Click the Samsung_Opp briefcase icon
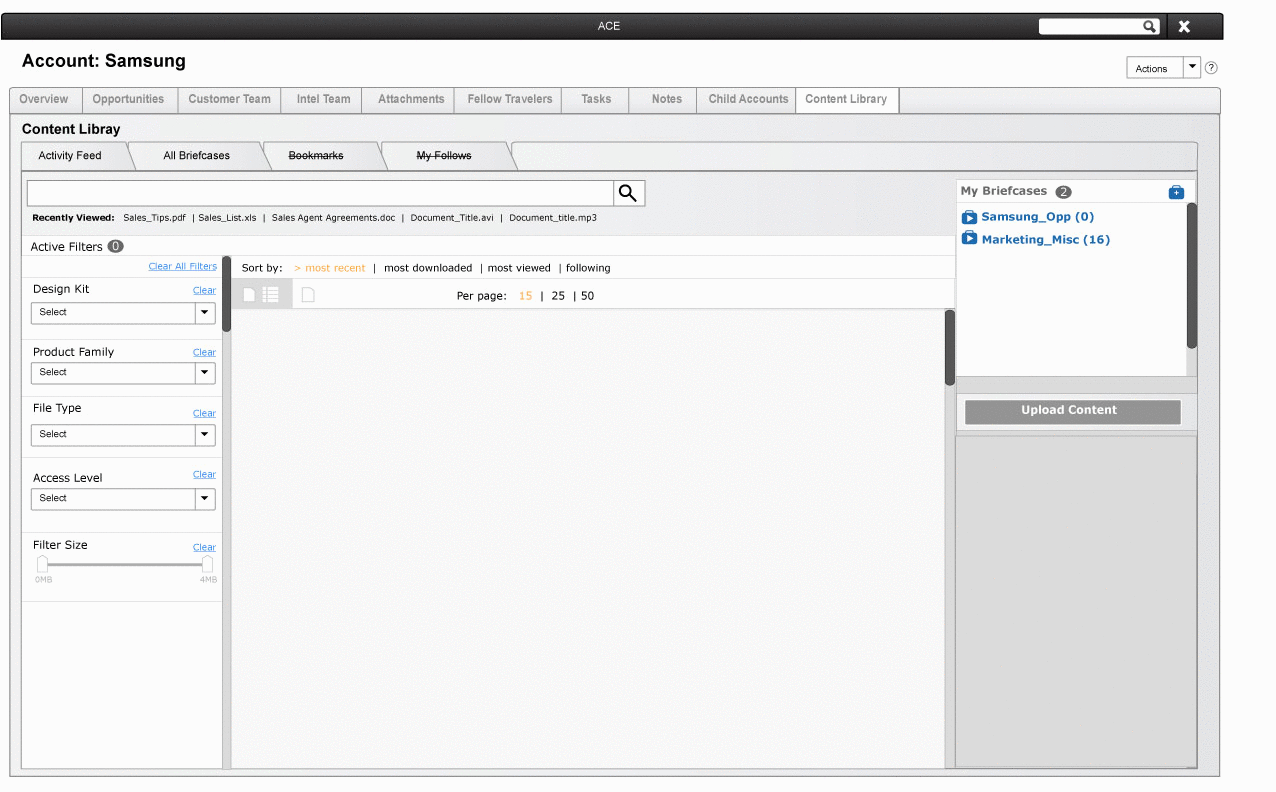The width and height of the screenshot is (1276, 792). (x=968, y=216)
